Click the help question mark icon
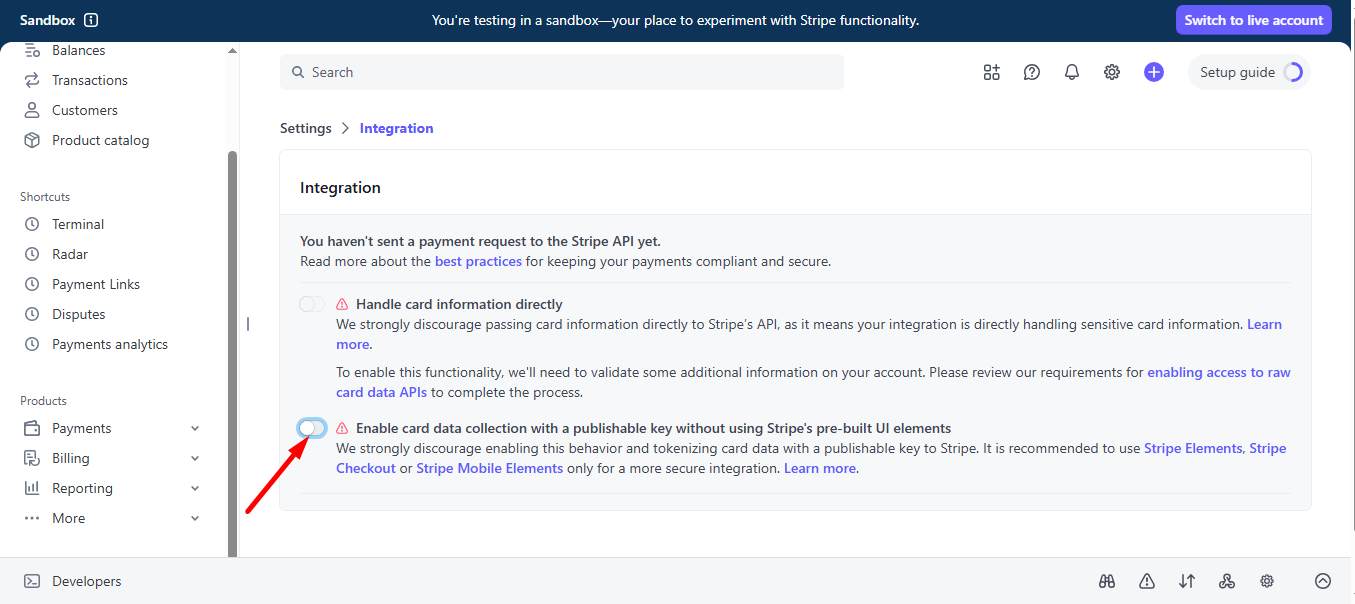Screen dimensions: 1355x604 [1032, 72]
